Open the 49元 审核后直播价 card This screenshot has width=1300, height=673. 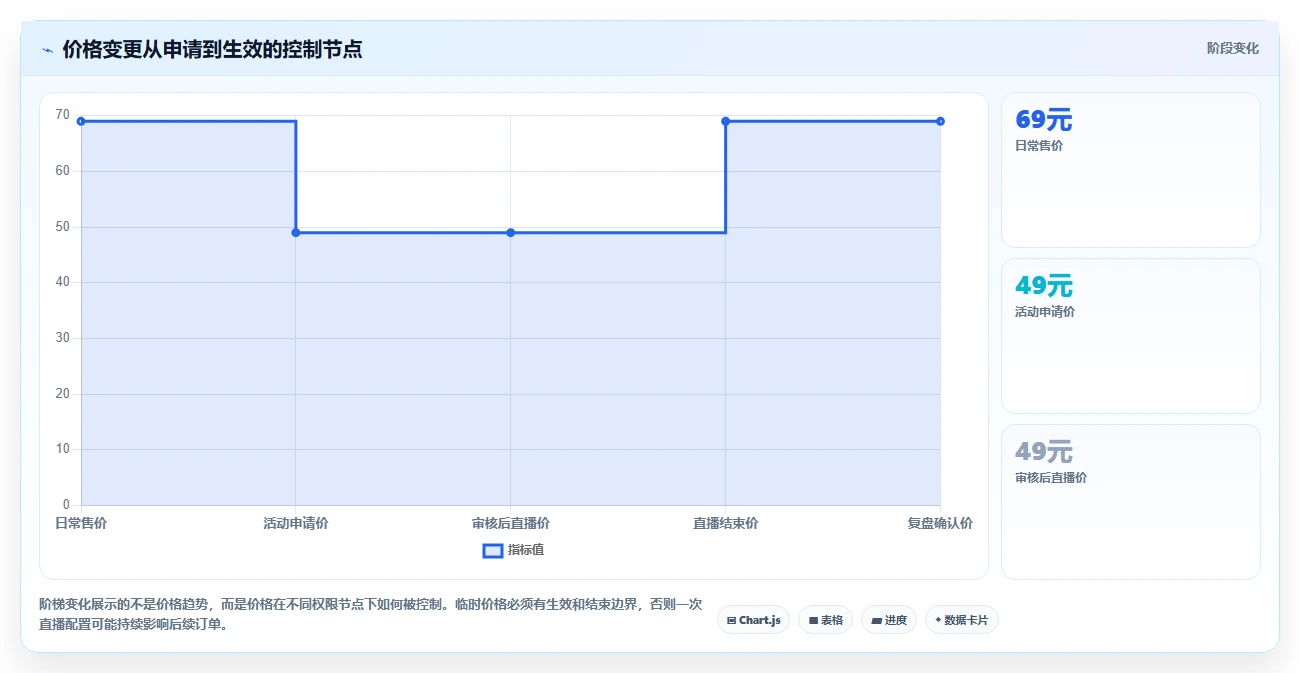(x=1131, y=502)
